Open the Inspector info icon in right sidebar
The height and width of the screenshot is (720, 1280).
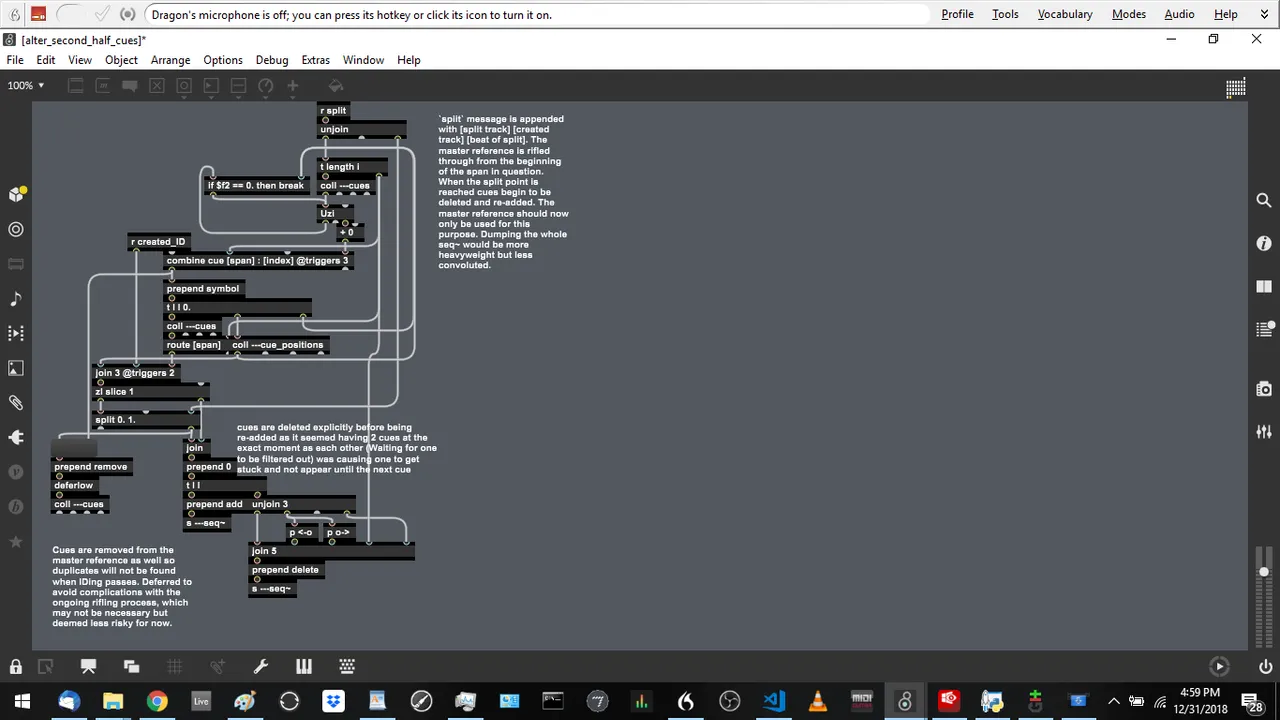click(1264, 243)
